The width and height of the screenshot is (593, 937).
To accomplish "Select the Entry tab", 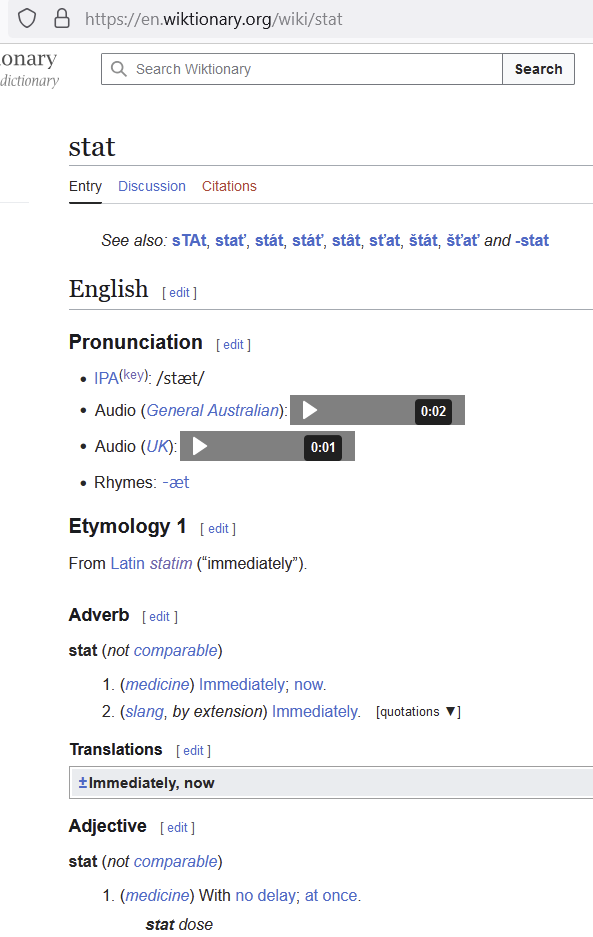I will 85,186.
